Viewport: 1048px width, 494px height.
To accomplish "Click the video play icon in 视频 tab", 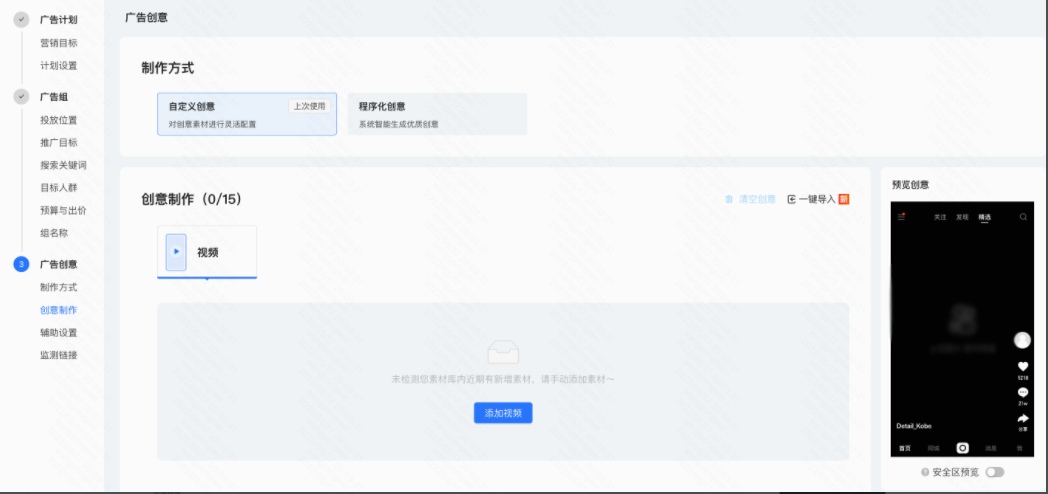I will (x=176, y=252).
